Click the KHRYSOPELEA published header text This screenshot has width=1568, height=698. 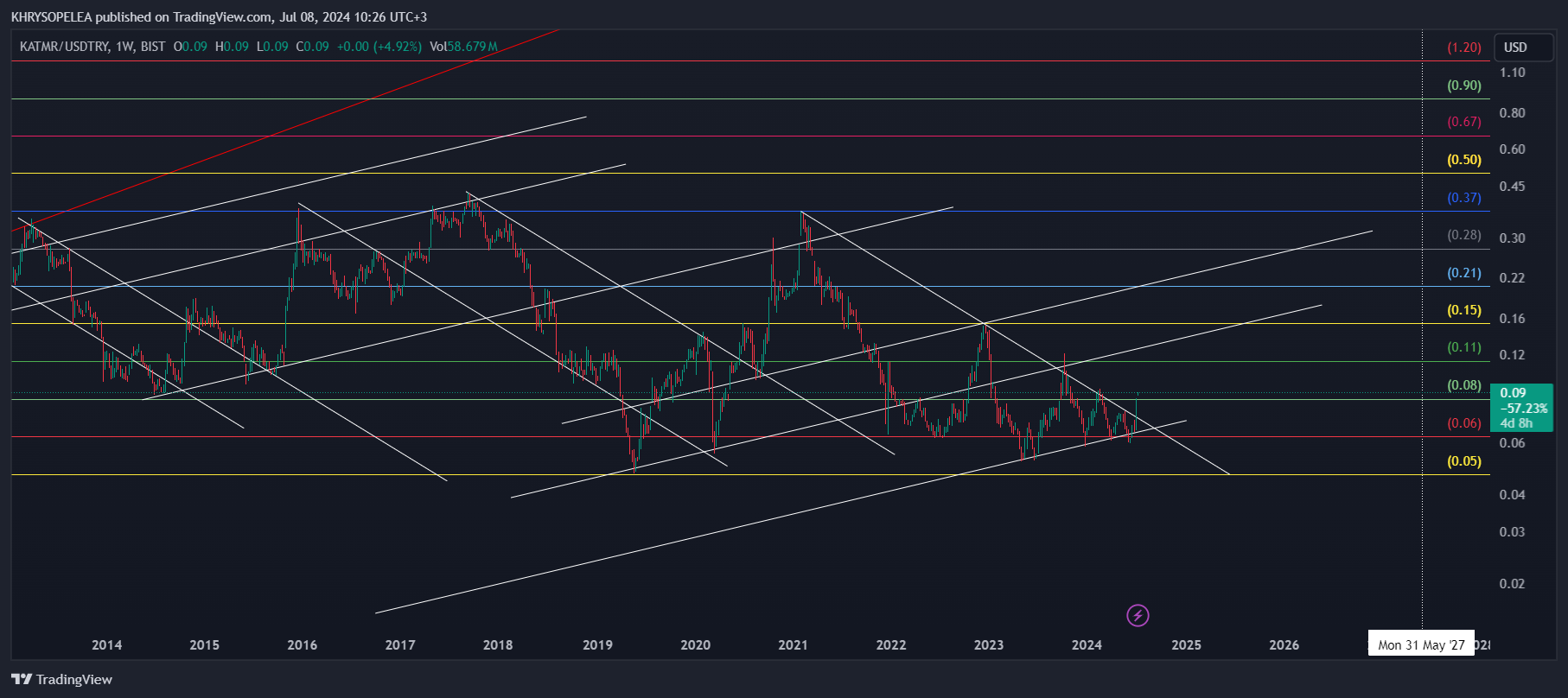pyautogui.click(x=219, y=17)
